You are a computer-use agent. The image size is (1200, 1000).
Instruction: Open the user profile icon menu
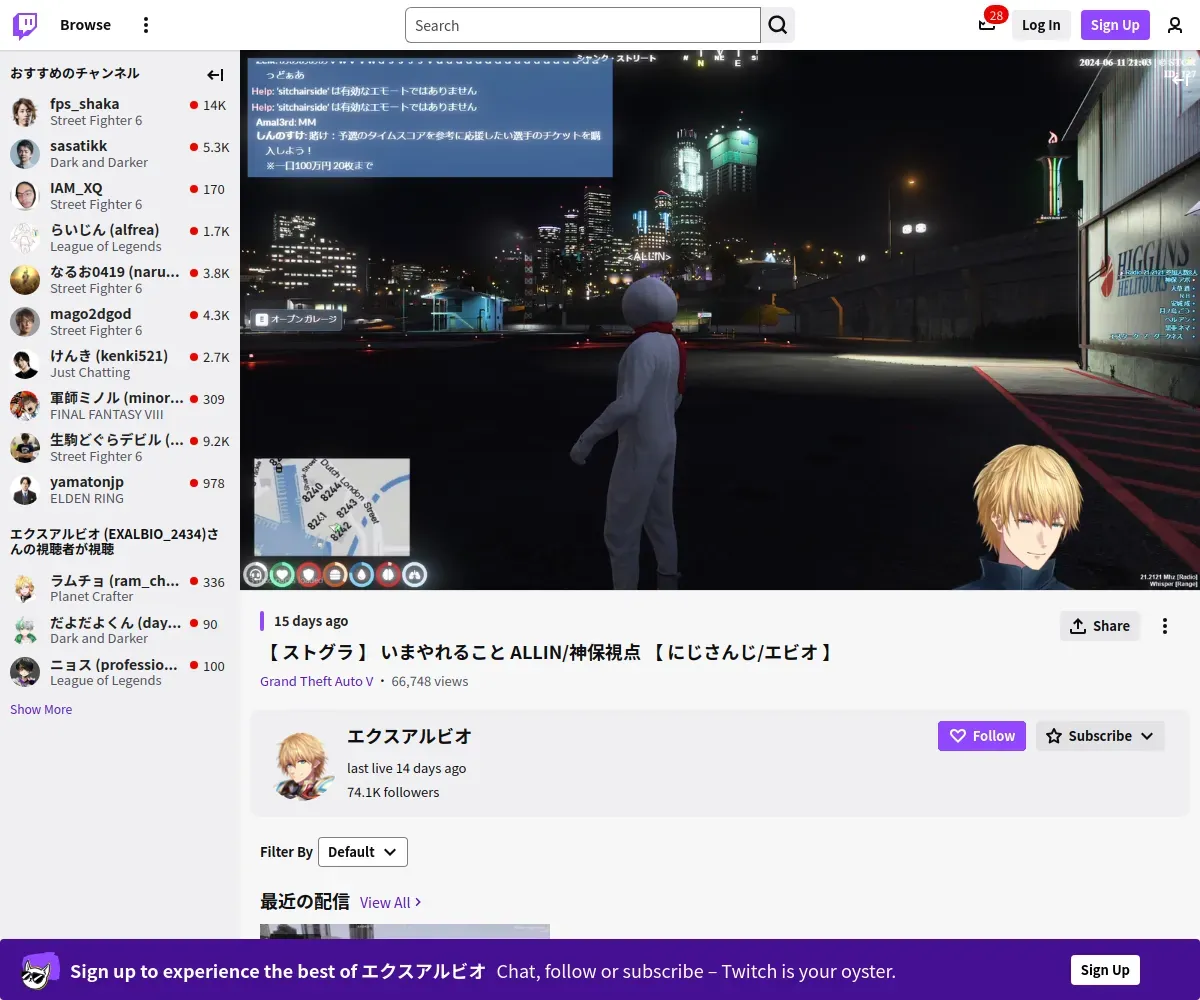pos(1175,25)
